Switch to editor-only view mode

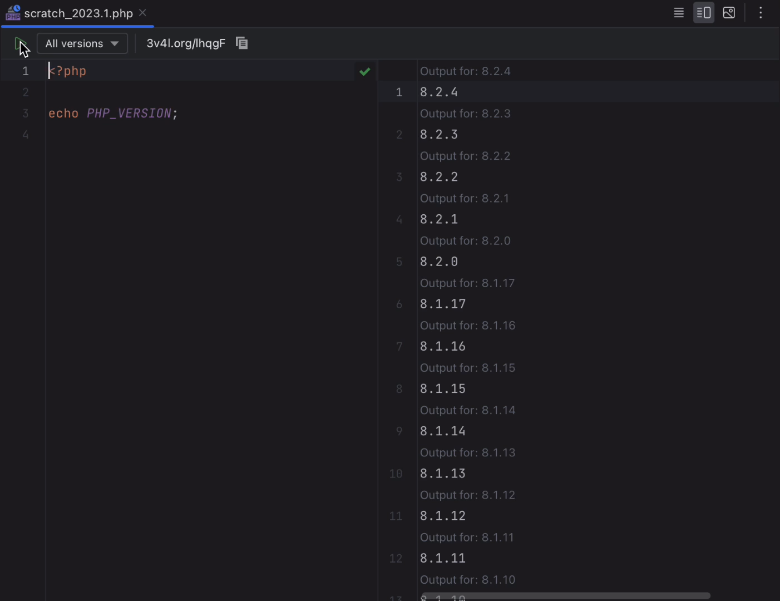(679, 13)
